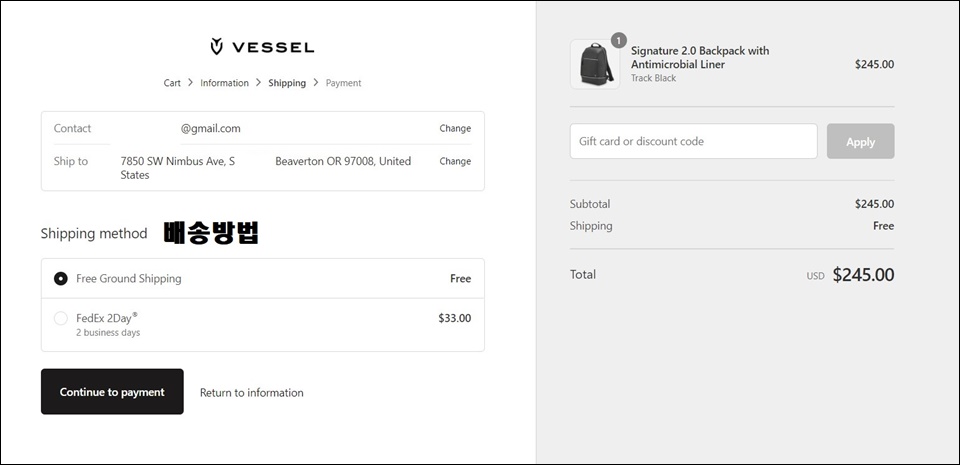This screenshot has width=960, height=465.
Task: Apply the discount code
Action: coord(860,141)
